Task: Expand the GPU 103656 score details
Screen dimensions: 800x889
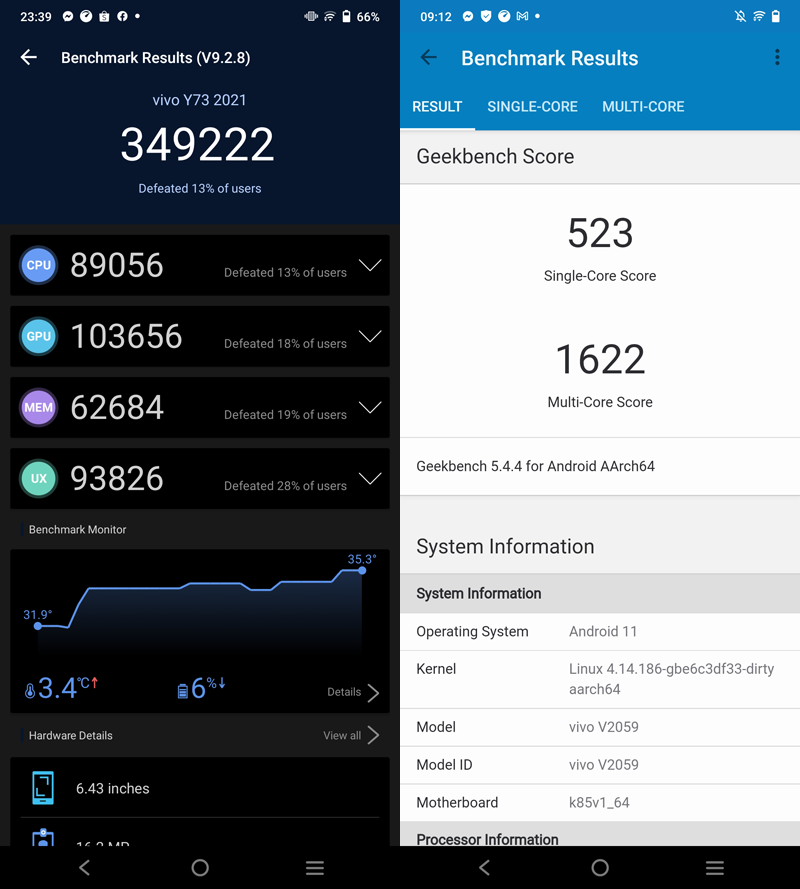Action: click(x=370, y=336)
